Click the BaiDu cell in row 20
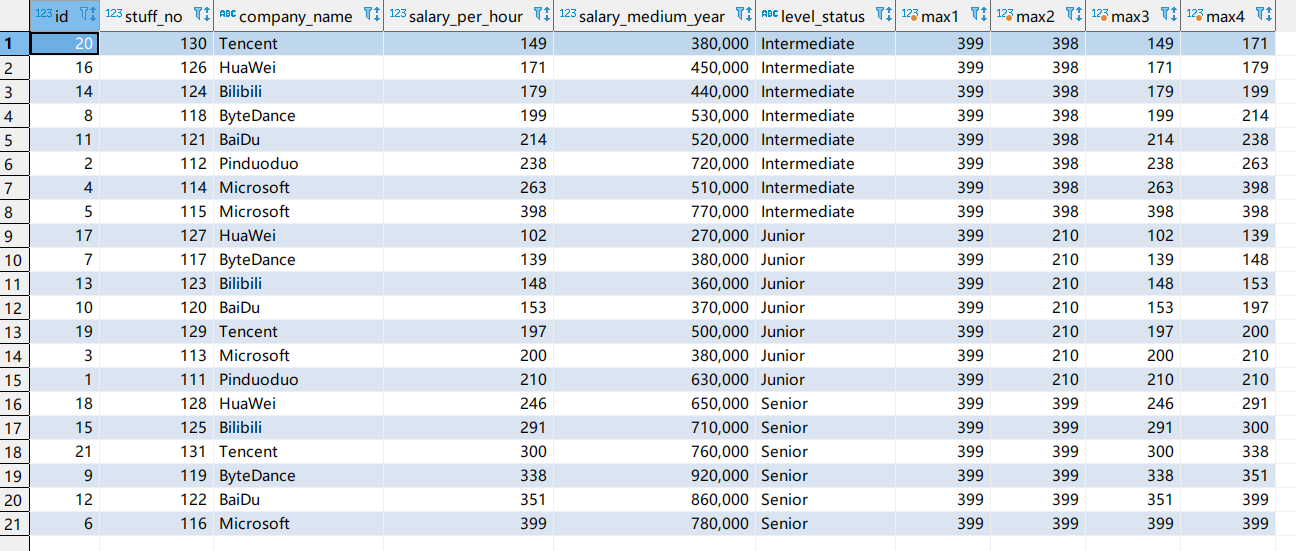This screenshot has height=551, width=1296. [298, 499]
